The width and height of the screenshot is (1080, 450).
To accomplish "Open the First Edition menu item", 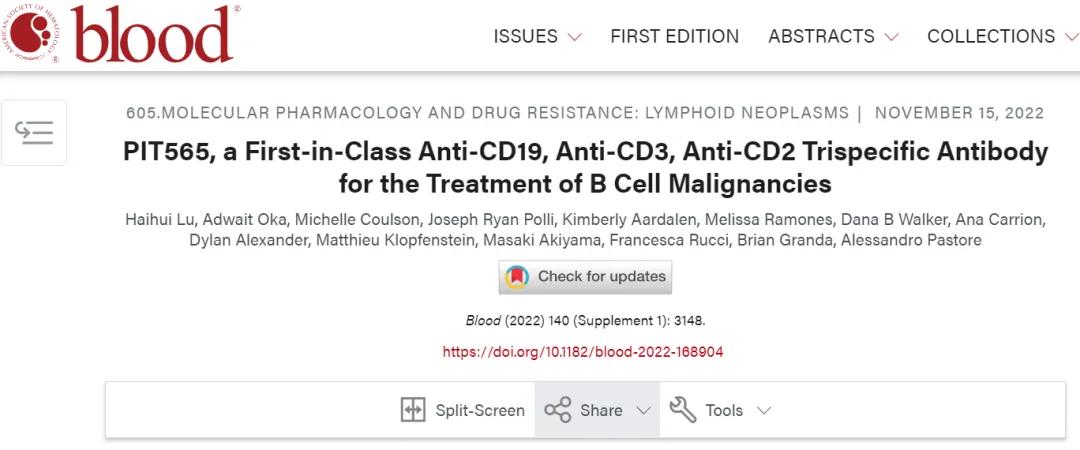I will pos(675,37).
